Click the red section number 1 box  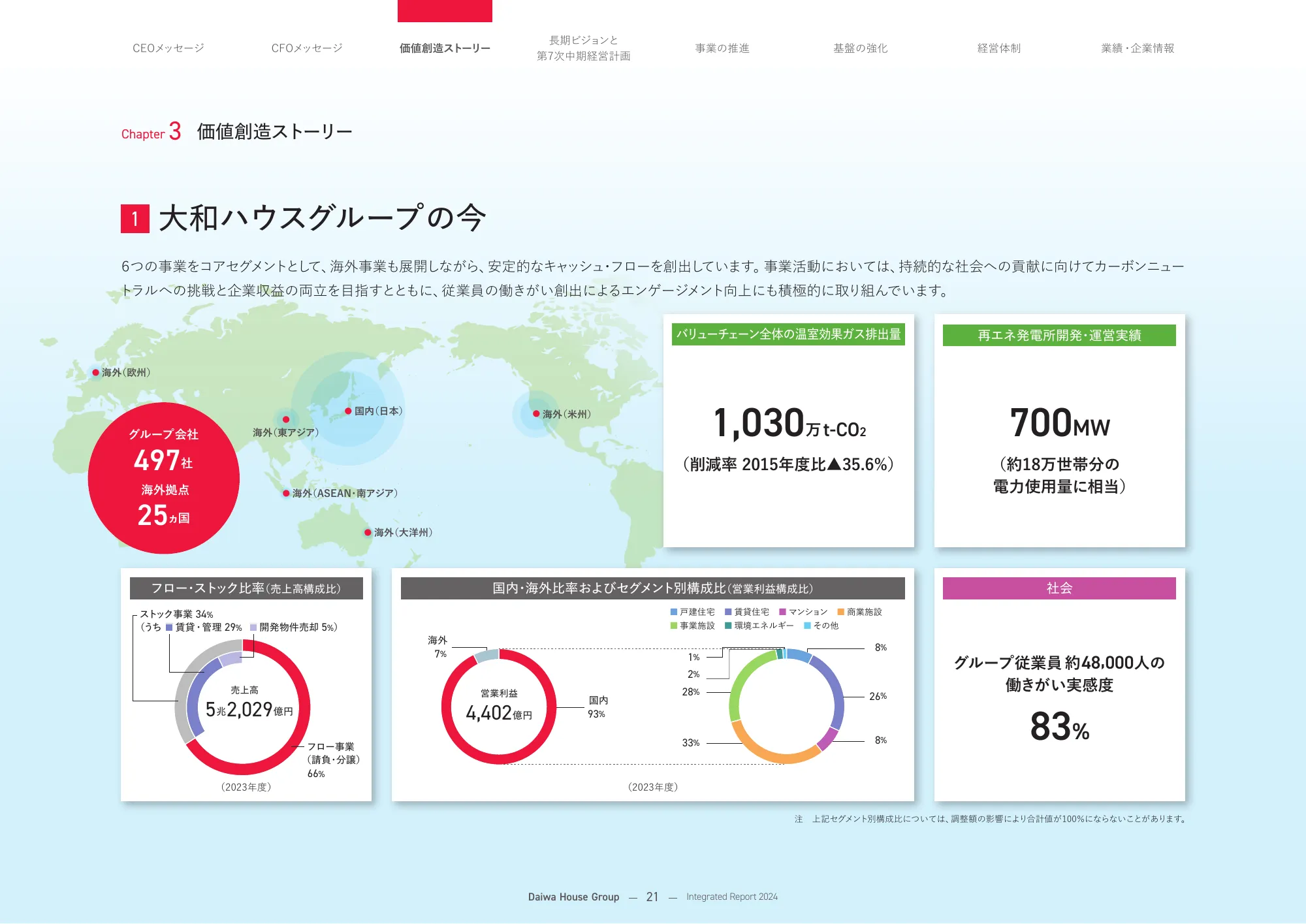pyautogui.click(x=135, y=219)
